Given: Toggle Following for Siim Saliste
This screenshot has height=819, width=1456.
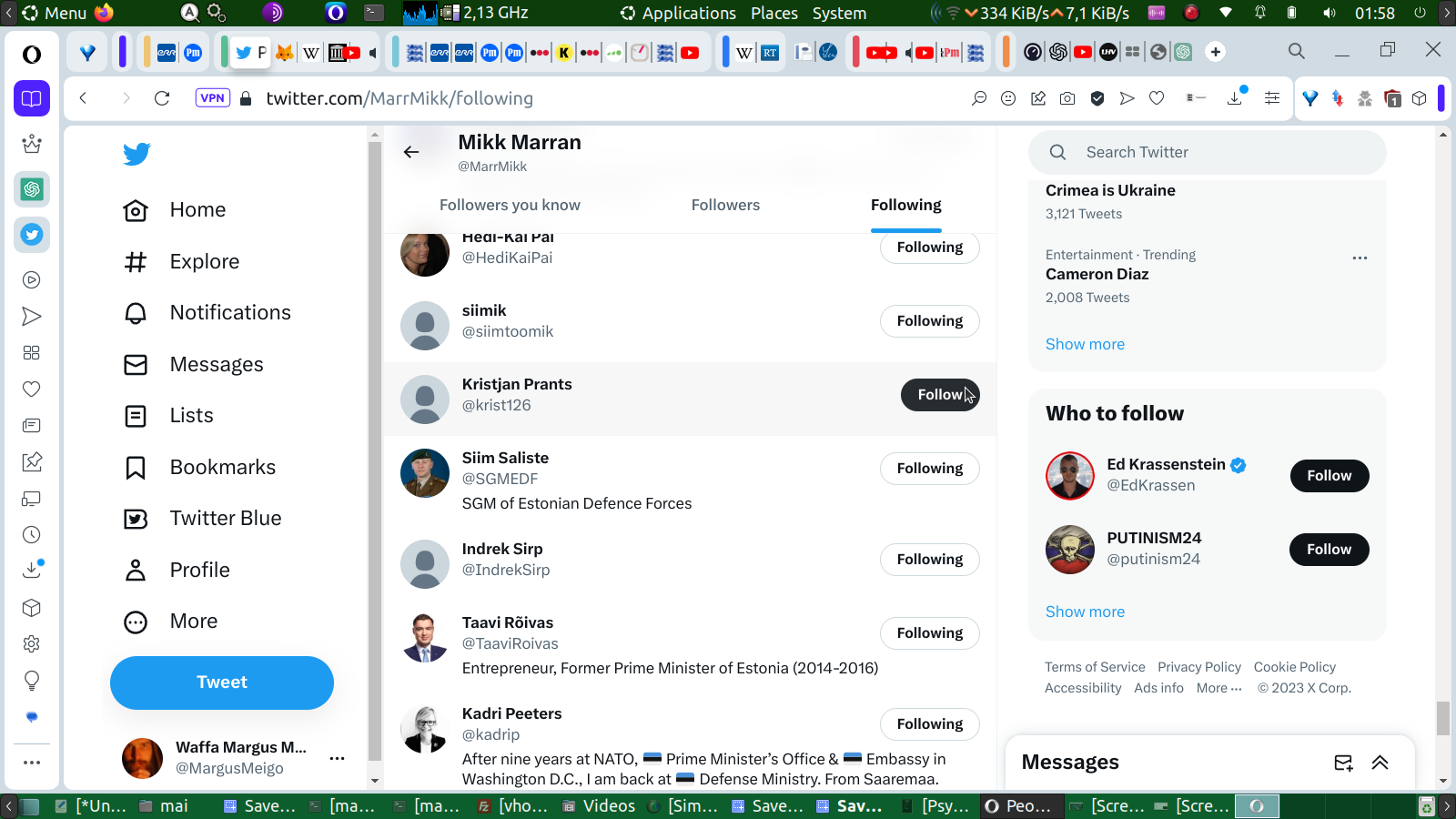Looking at the screenshot, I should tap(930, 469).
